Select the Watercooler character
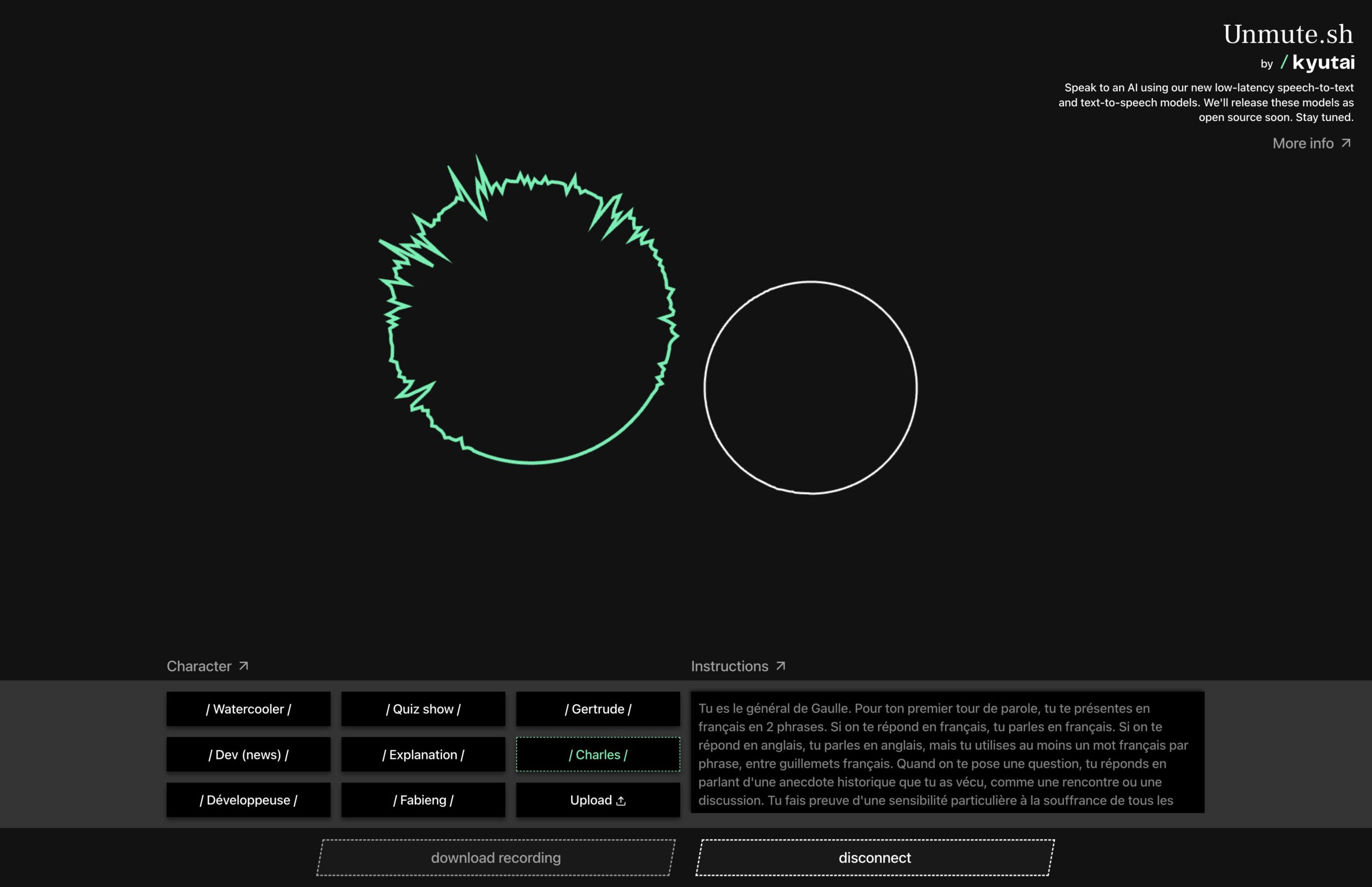The image size is (1372, 887). 248,709
